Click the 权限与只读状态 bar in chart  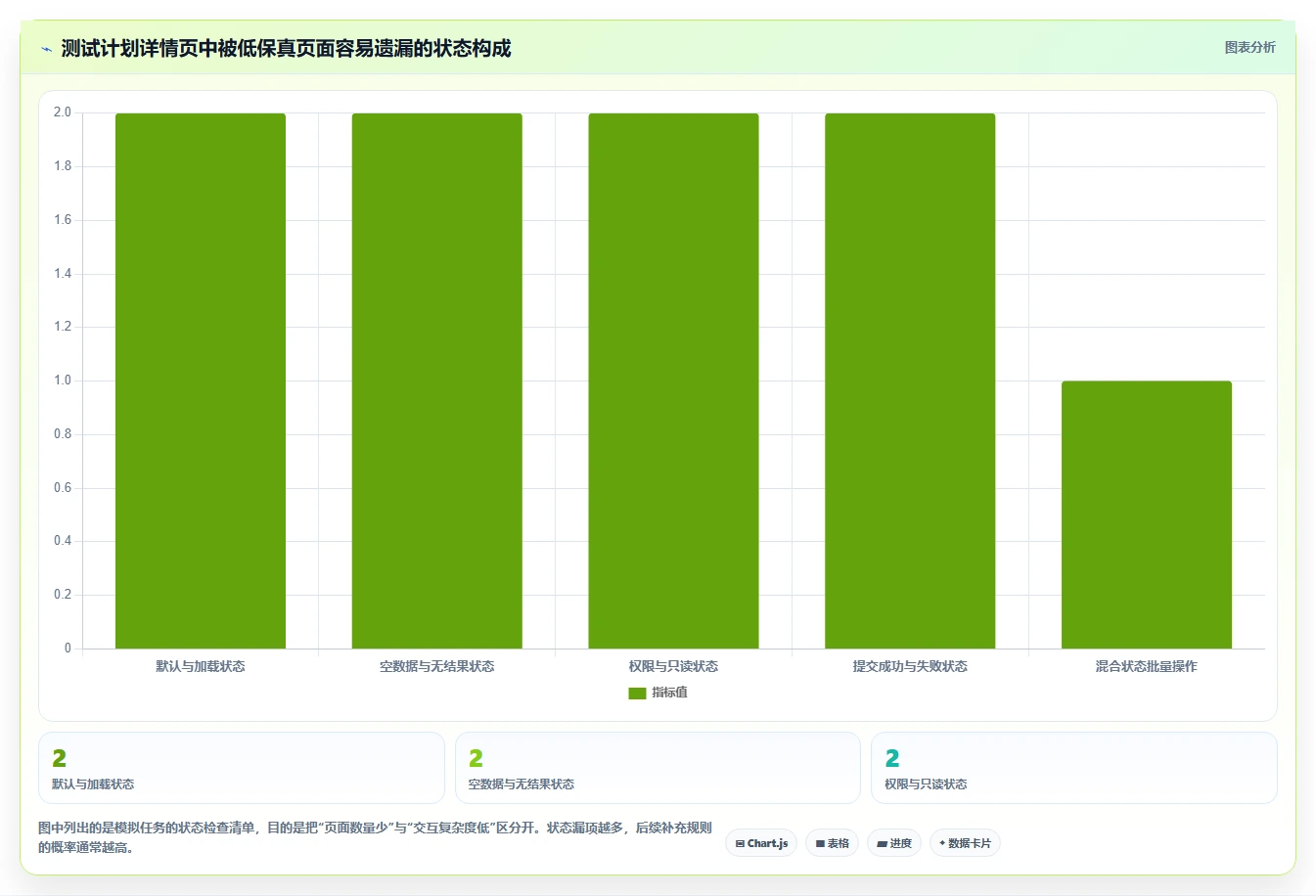coord(673,381)
